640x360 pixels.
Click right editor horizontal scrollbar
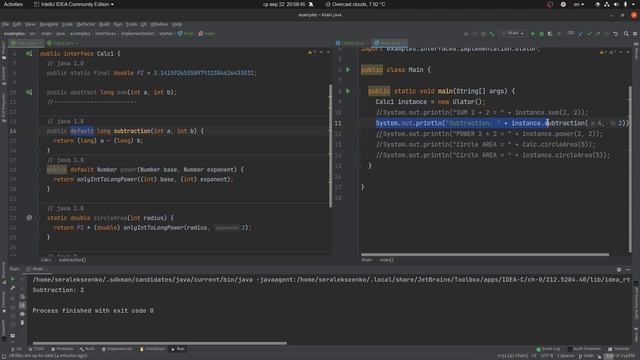[485, 255]
